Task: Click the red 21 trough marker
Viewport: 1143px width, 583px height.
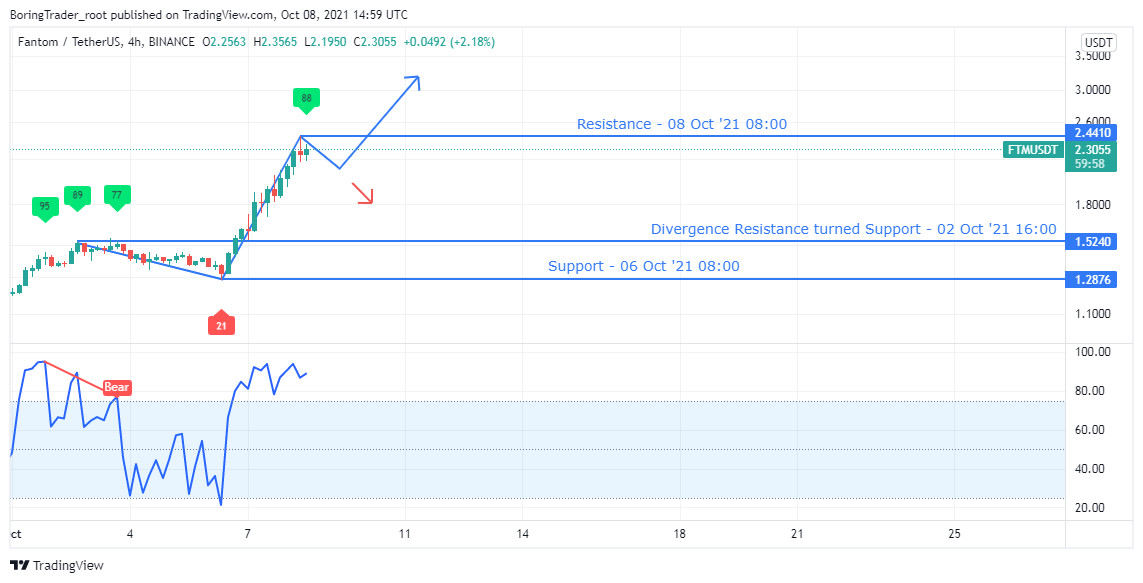Action: click(x=221, y=323)
